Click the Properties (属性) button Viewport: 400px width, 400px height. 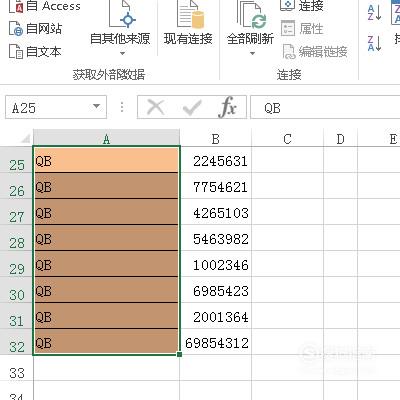click(302, 29)
